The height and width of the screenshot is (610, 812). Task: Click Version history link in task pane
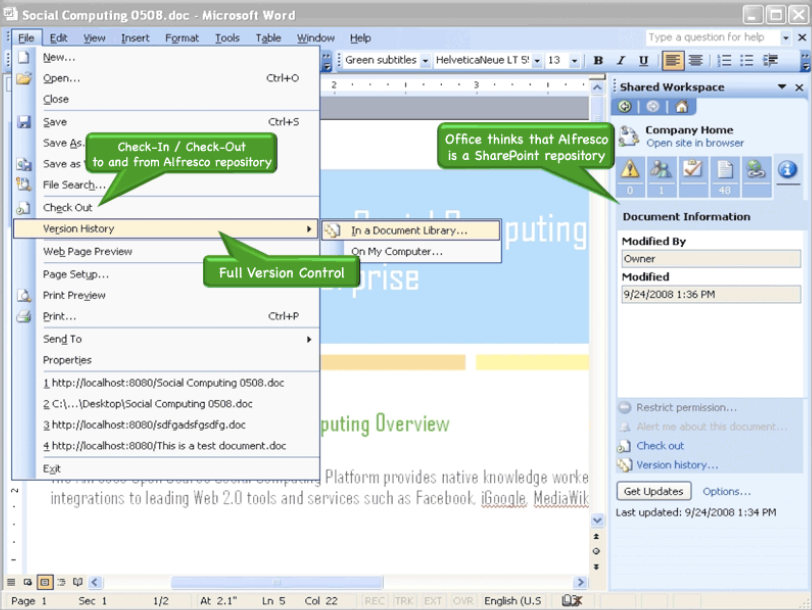pos(677,465)
